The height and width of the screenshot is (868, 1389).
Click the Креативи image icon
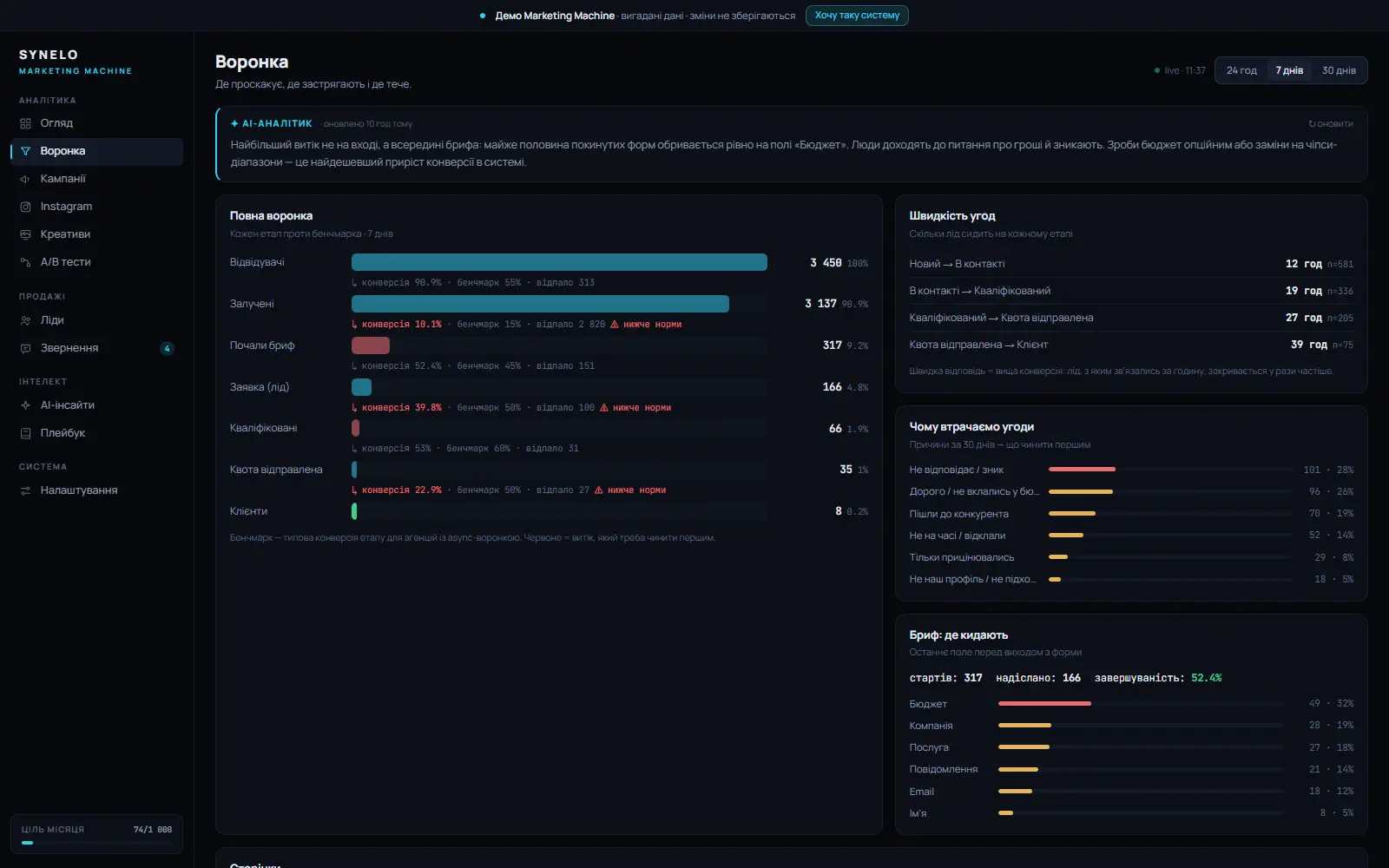(x=25, y=234)
